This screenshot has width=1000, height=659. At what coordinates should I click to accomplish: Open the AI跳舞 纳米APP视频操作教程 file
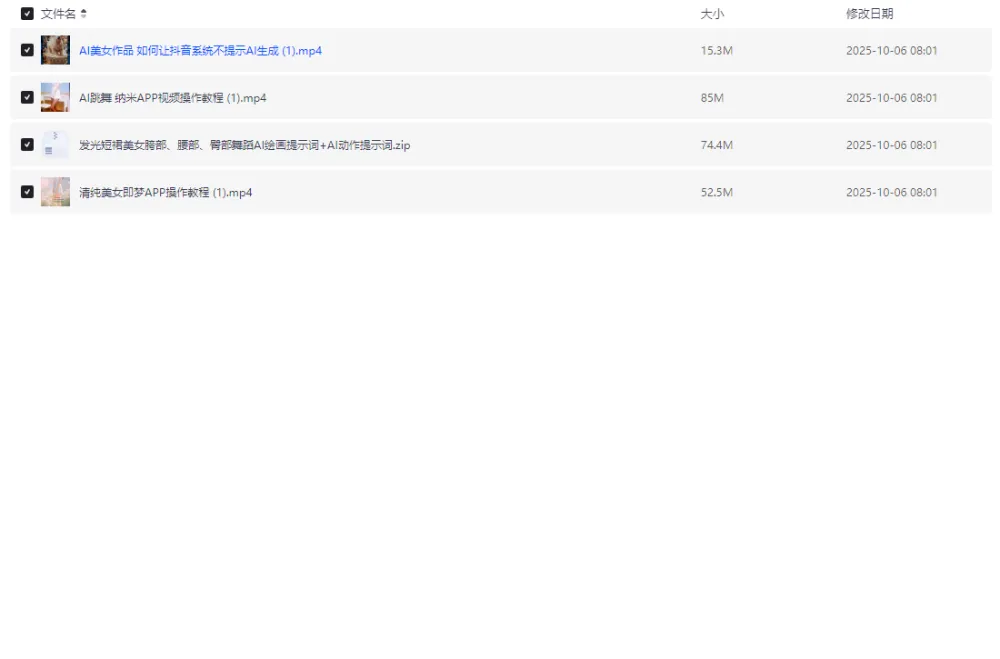172,98
